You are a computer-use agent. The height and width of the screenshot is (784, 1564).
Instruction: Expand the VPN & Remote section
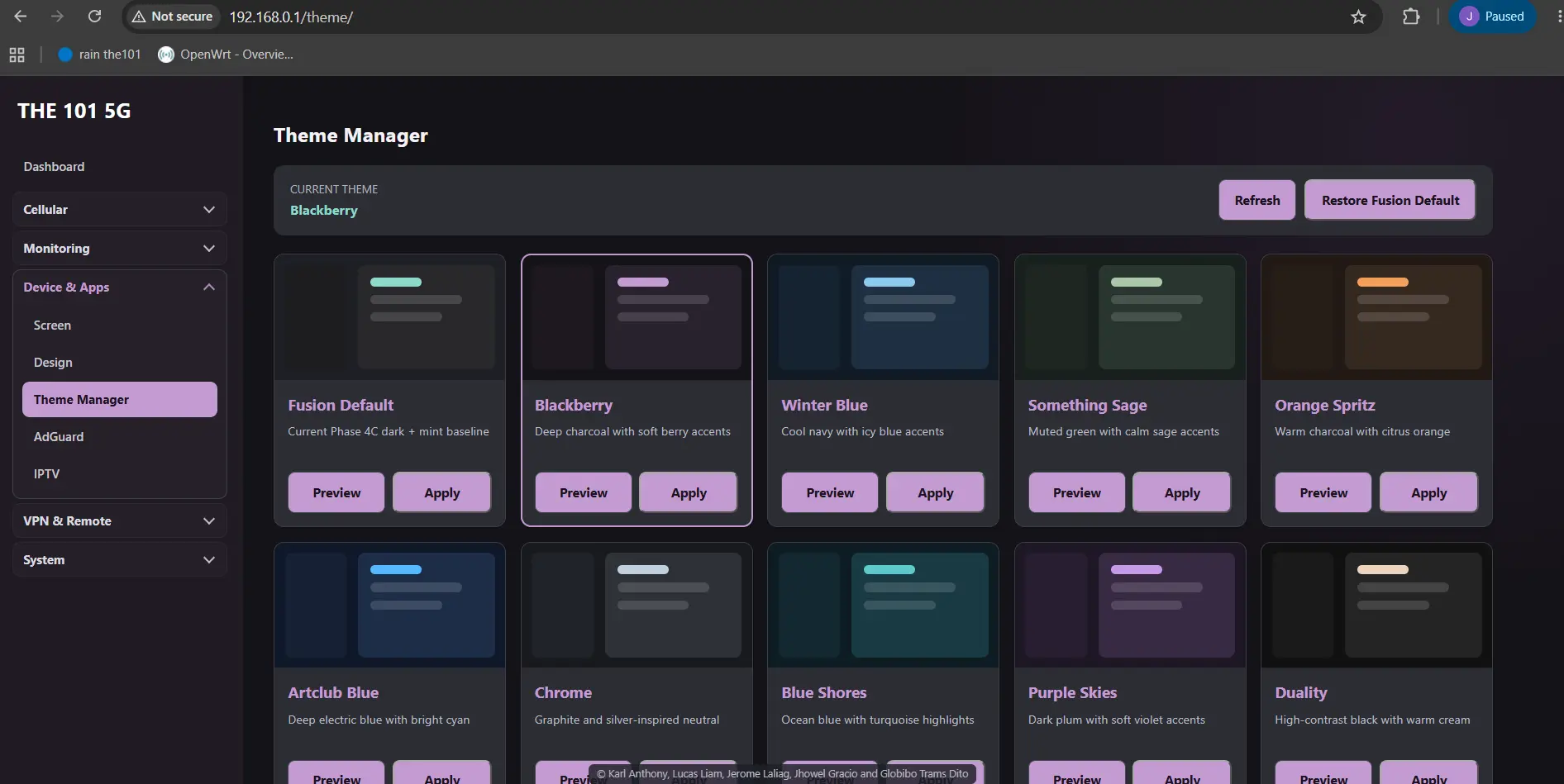tap(120, 521)
